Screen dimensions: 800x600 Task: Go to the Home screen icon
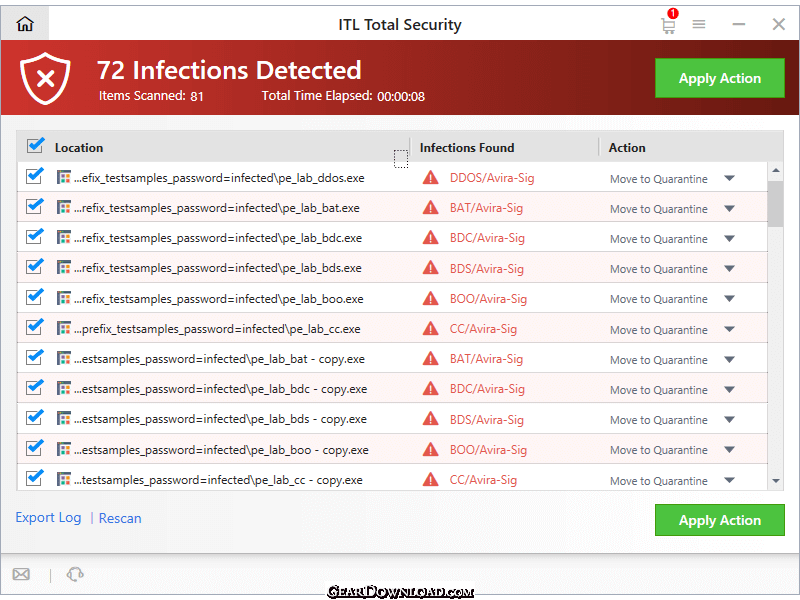point(24,24)
